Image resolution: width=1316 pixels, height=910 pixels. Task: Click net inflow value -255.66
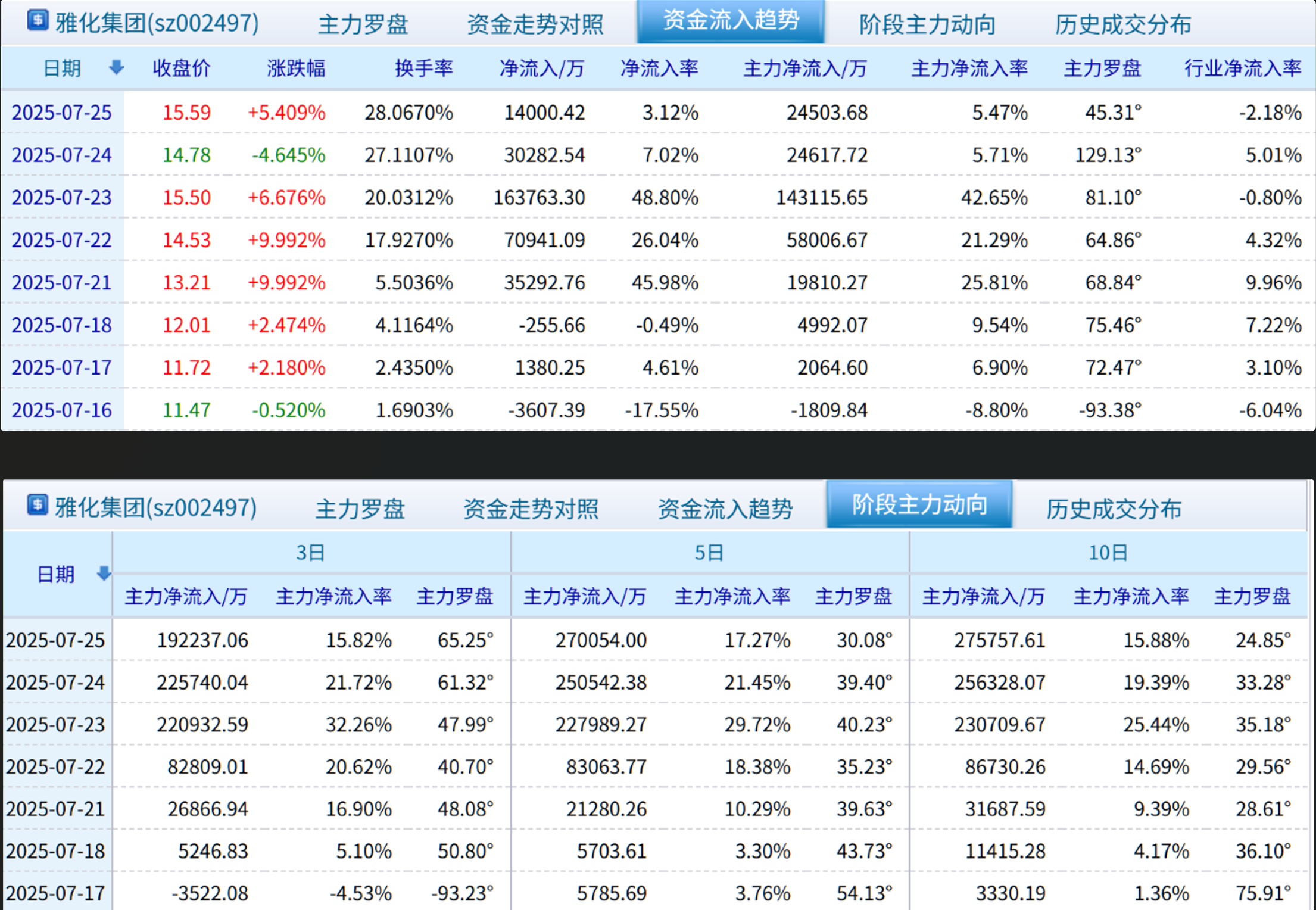point(551,325)
